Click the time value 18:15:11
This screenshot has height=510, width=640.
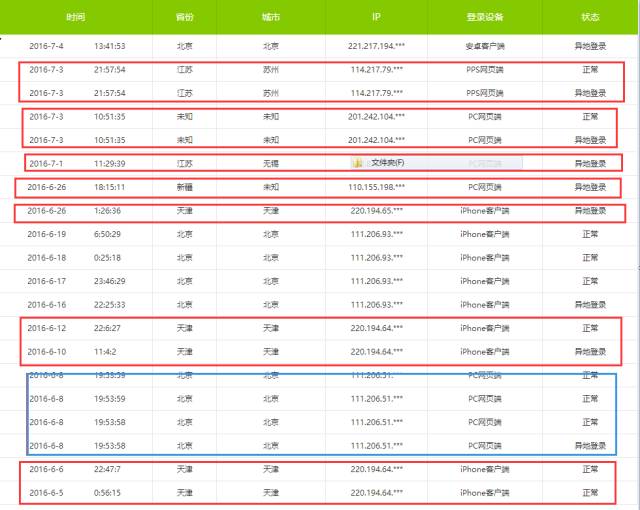109,187
